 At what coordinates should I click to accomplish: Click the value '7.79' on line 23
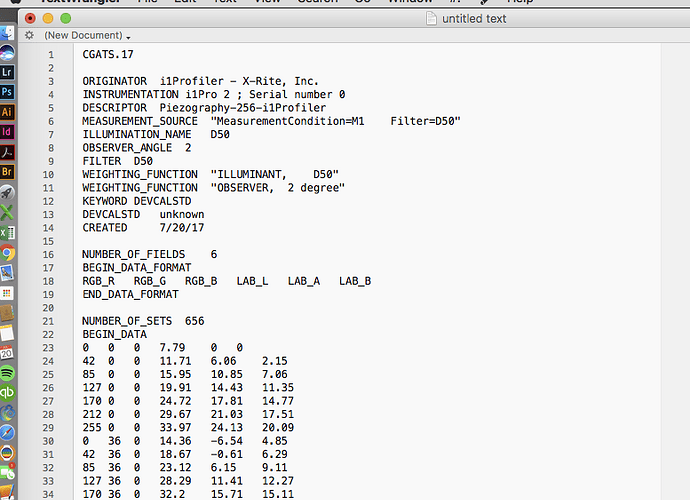pos(172,348)
